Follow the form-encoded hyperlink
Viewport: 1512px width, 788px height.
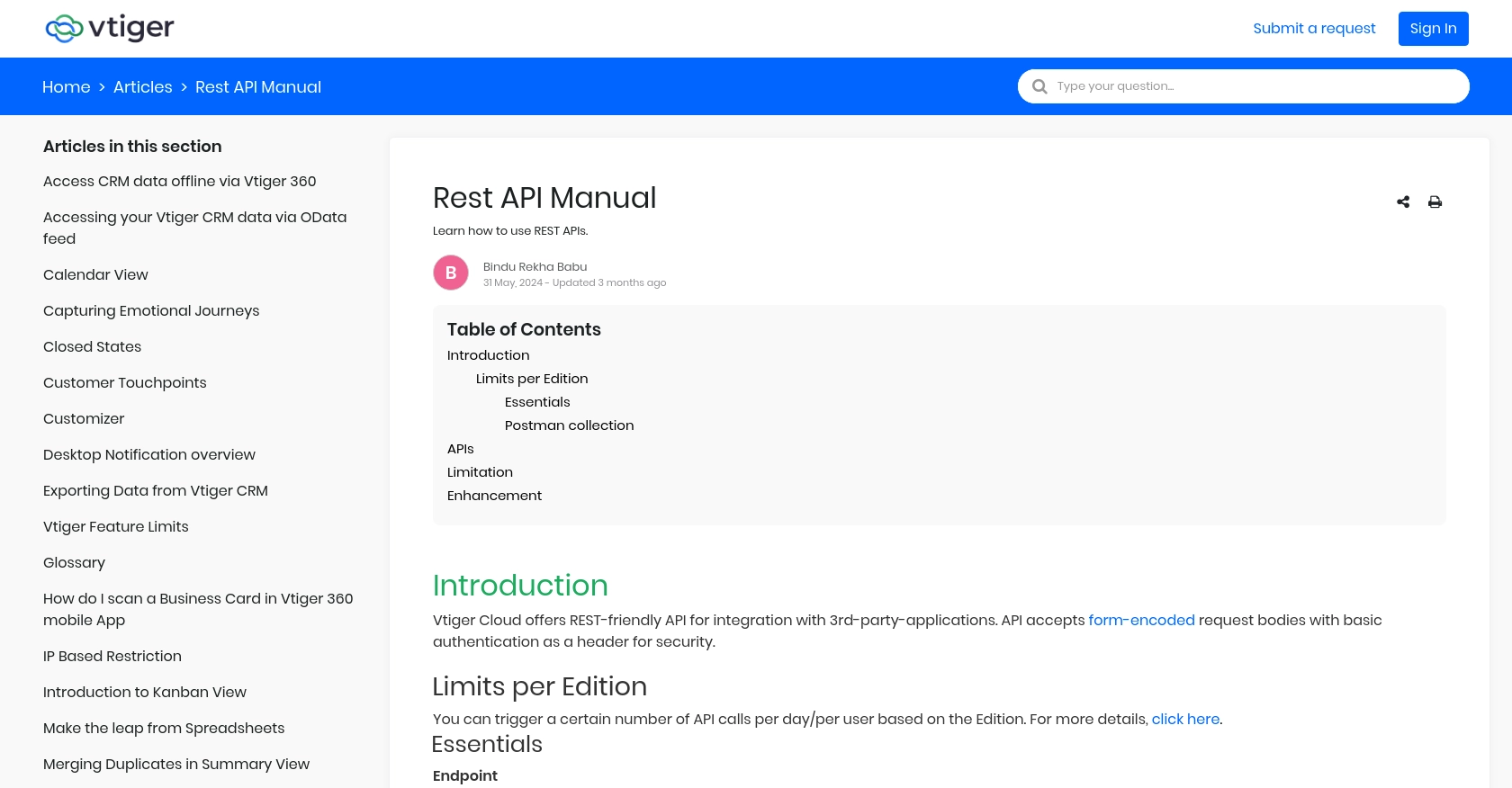1141,620
